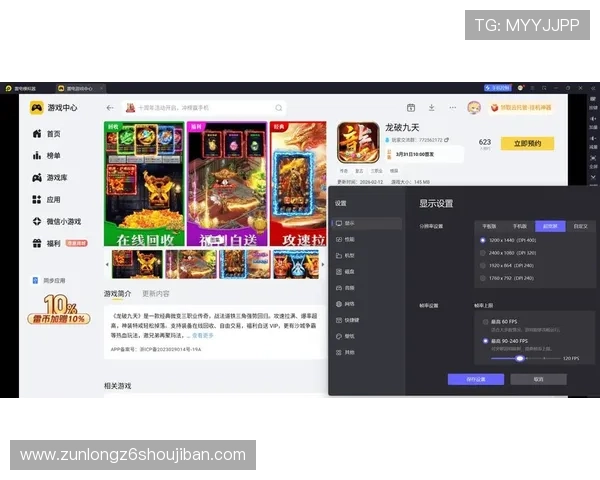
Task: Switch to phone (手机版) resolution tab
Action: pos(520,226)
